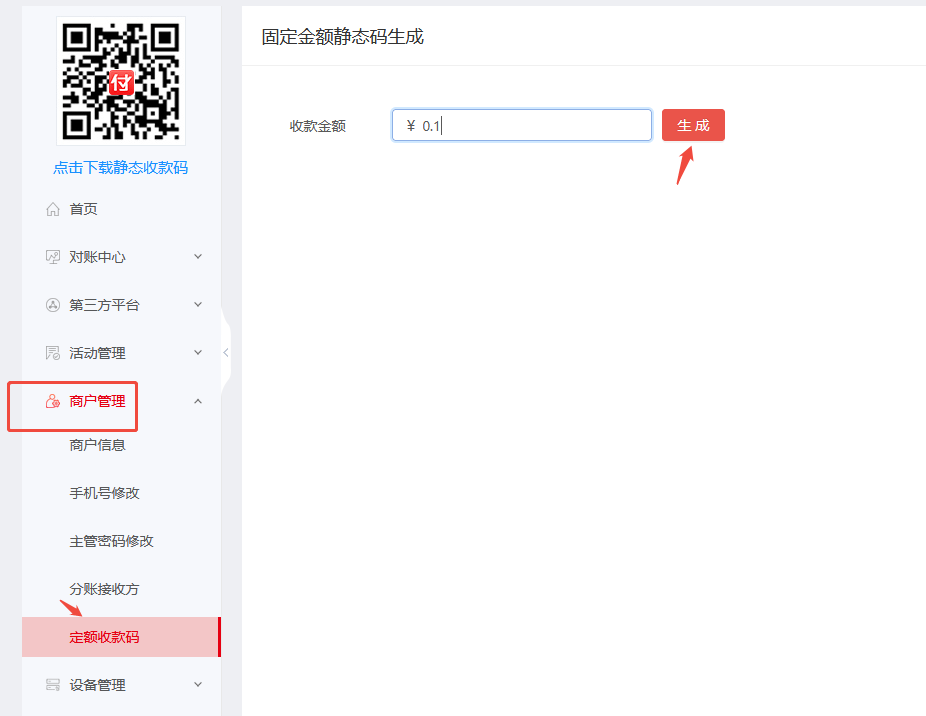Click the 商户管理 user icon
This screenshot has height=716, width=926.
tap(53, 401)
